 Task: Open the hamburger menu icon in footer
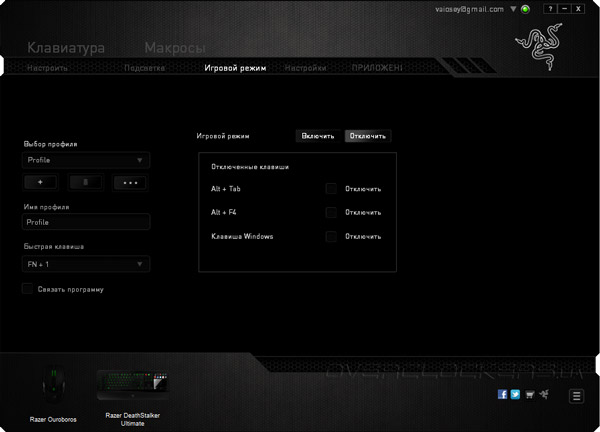point(576,396)
